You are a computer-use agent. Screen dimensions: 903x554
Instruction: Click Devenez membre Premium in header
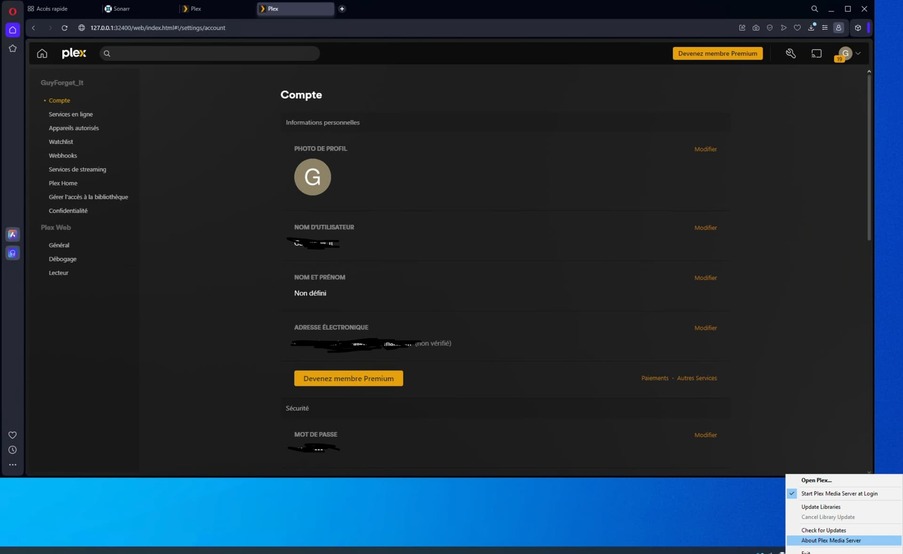pyautogui.click(x=718, y=54)
